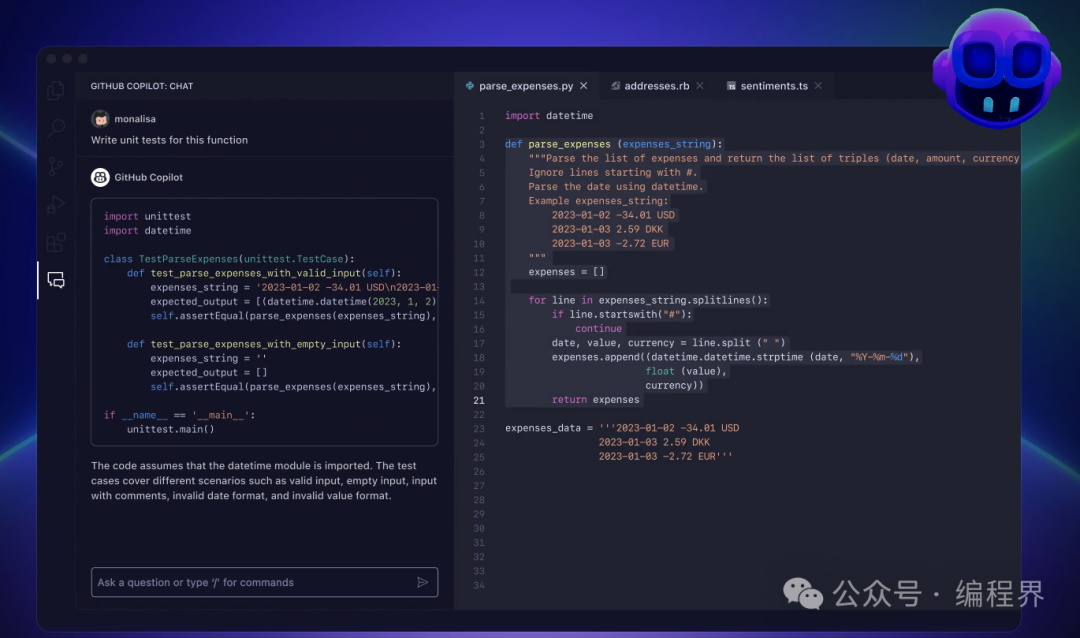1080x638 pixels.
Task: Click the 'Write unit tests for this function' message
Action: [x=169, y=140]
